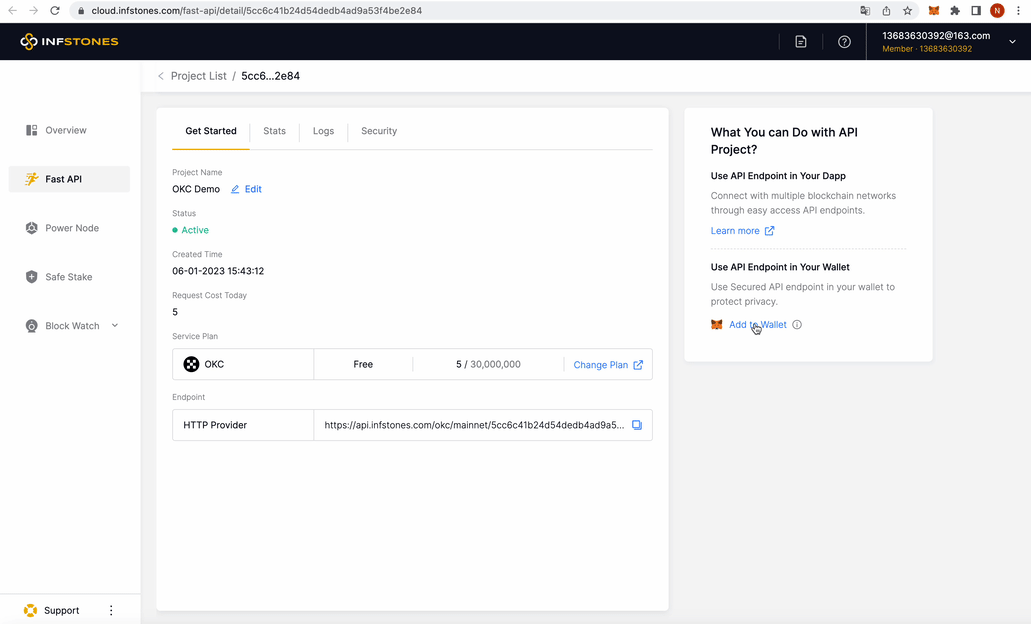Viewport: 1031px width, 624px height.
Task: Select Fast API in the sidebar
Action: (70, 179)
